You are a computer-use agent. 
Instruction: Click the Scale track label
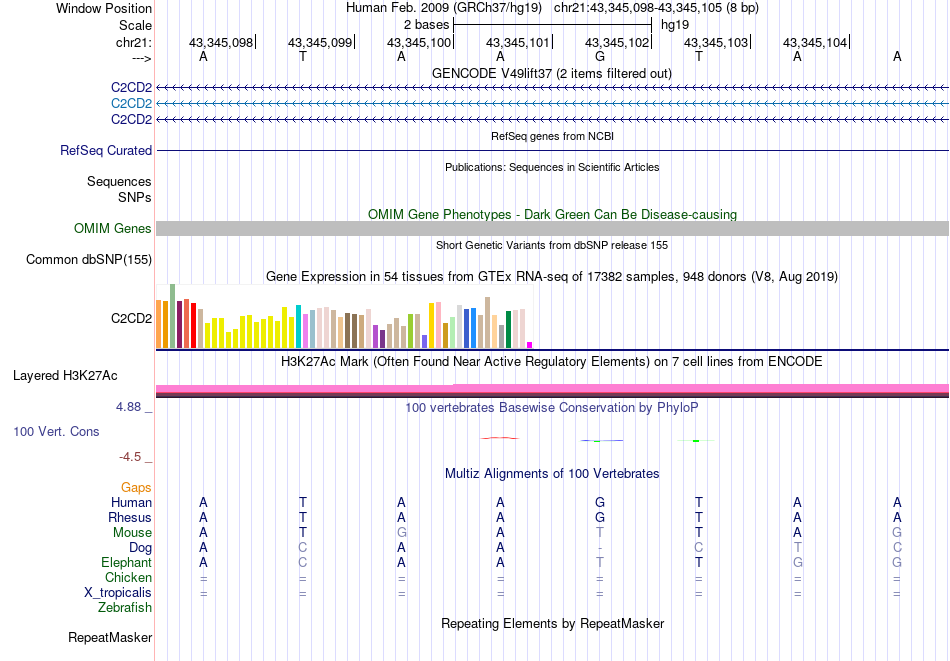click(135, 25)
